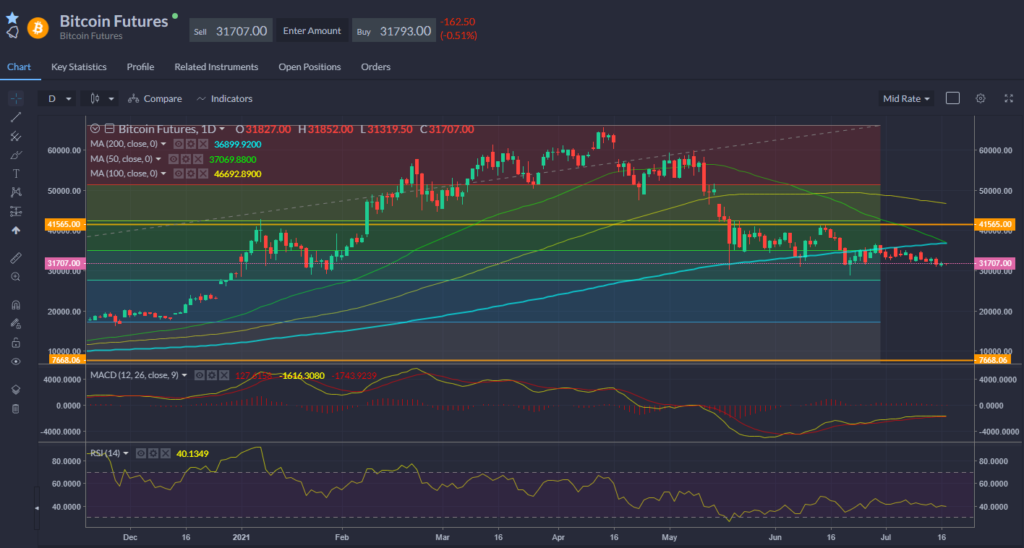The width and height of the screenshot is (1024, 548).
Task: Remove the MA 50 indicator
Action: point(198,159)
